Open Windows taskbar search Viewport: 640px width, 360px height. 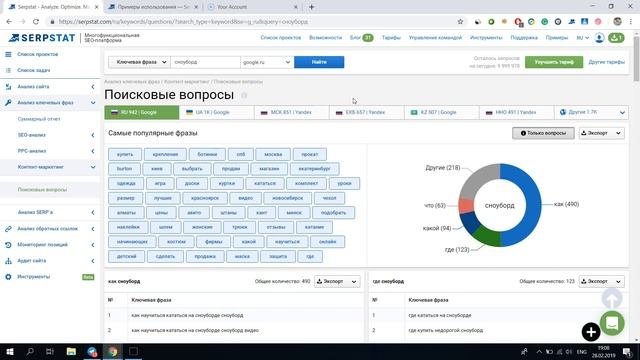[x=30, y=351]
